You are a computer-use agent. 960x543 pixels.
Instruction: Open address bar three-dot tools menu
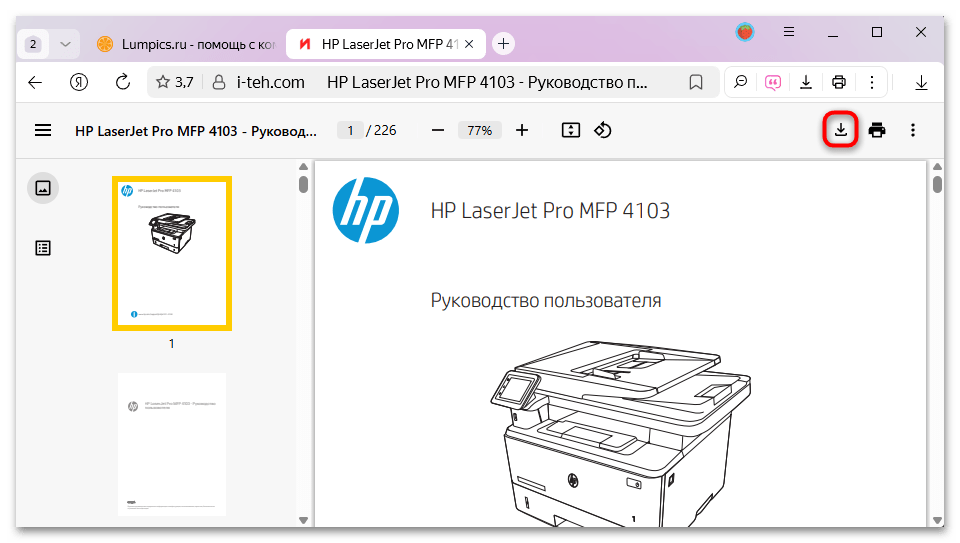coord(872,82)
